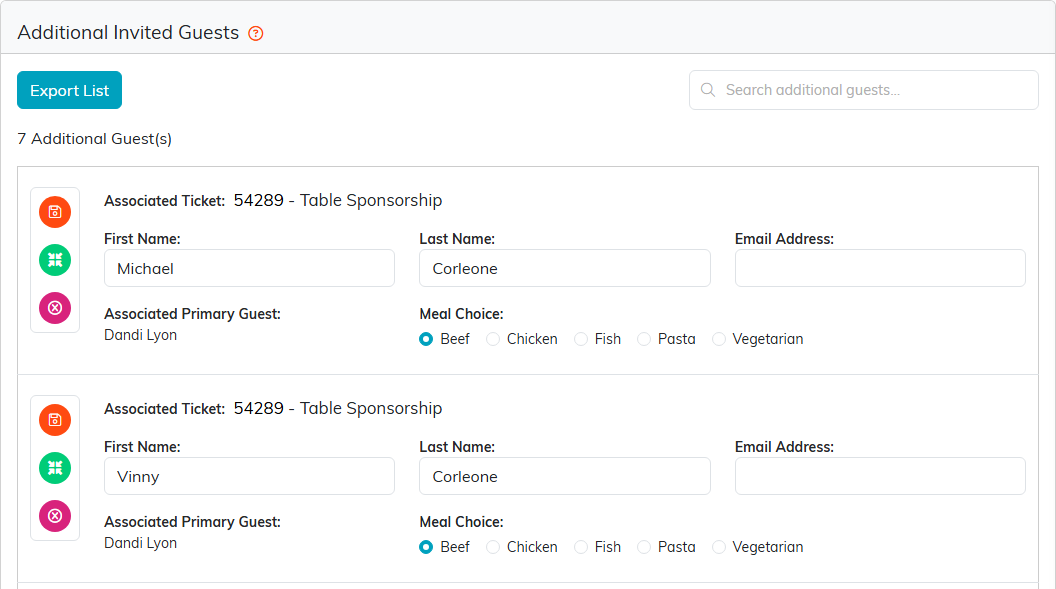This screenshot has height=589, width=1056.
Task: Choose Fish meal for Michael Corleone
Action: pyautogui.click(x=581, y=339)
